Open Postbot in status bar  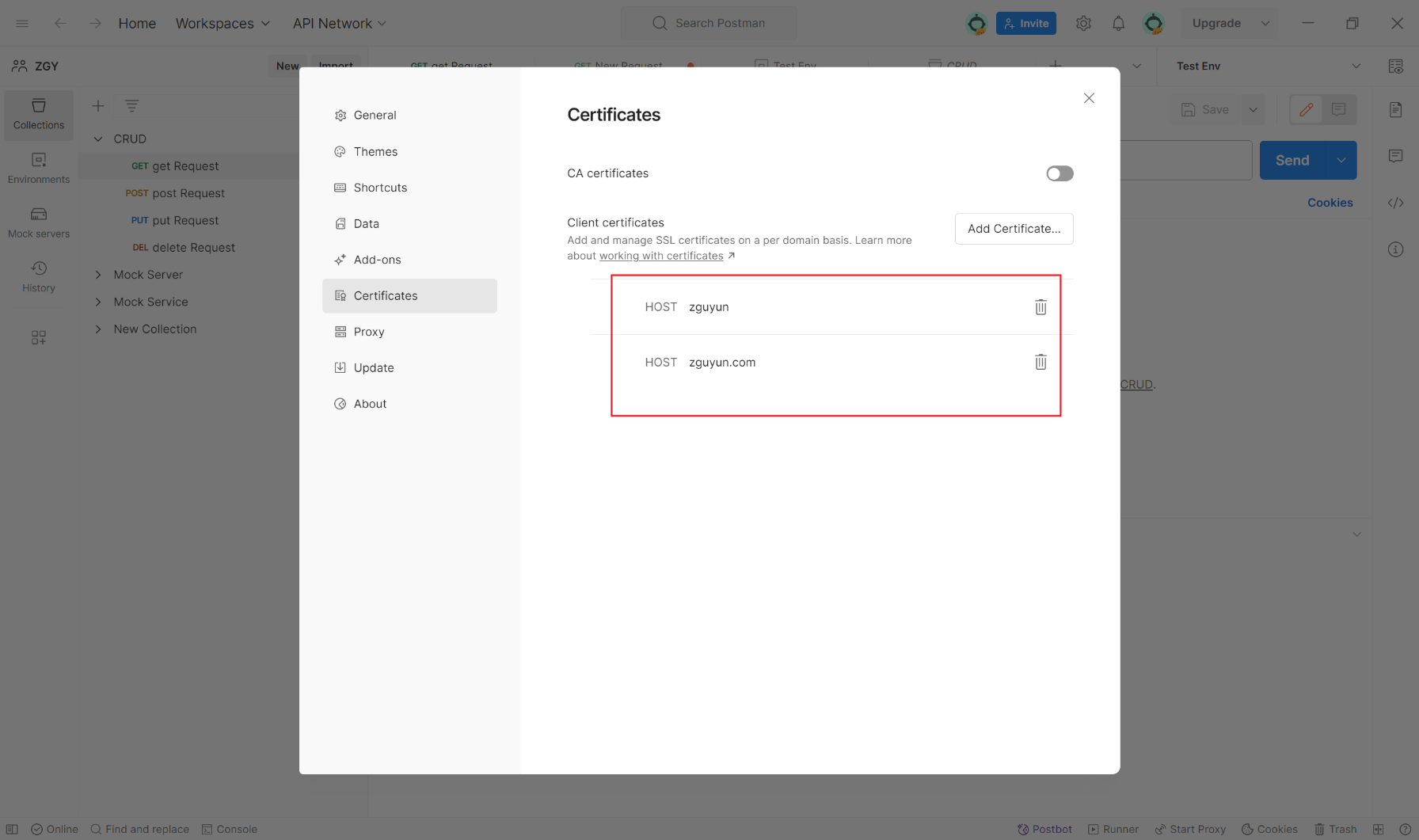1044,829
